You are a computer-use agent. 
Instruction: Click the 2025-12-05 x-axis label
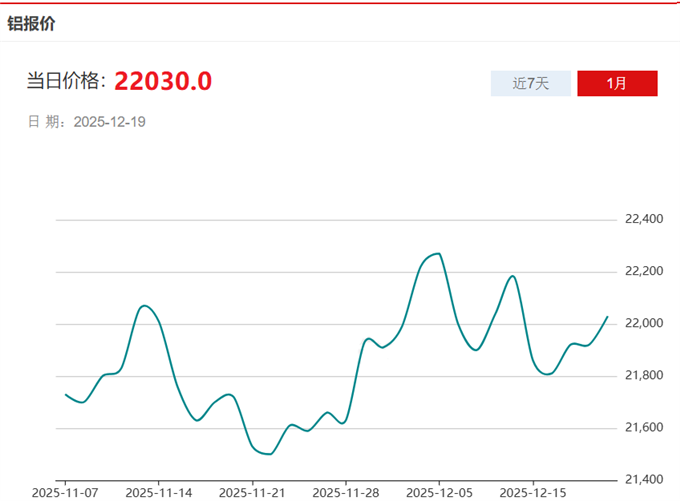pyautogui.click(x=439, y=492)
